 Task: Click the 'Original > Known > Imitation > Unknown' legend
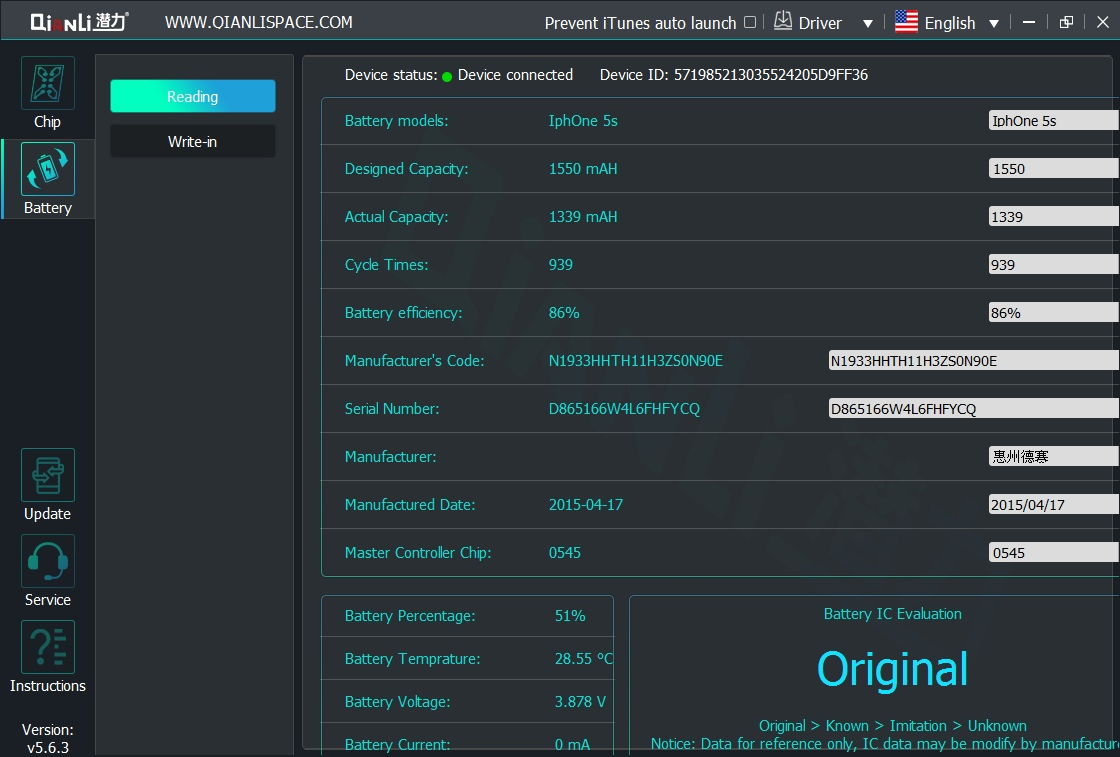click(893, 726)
